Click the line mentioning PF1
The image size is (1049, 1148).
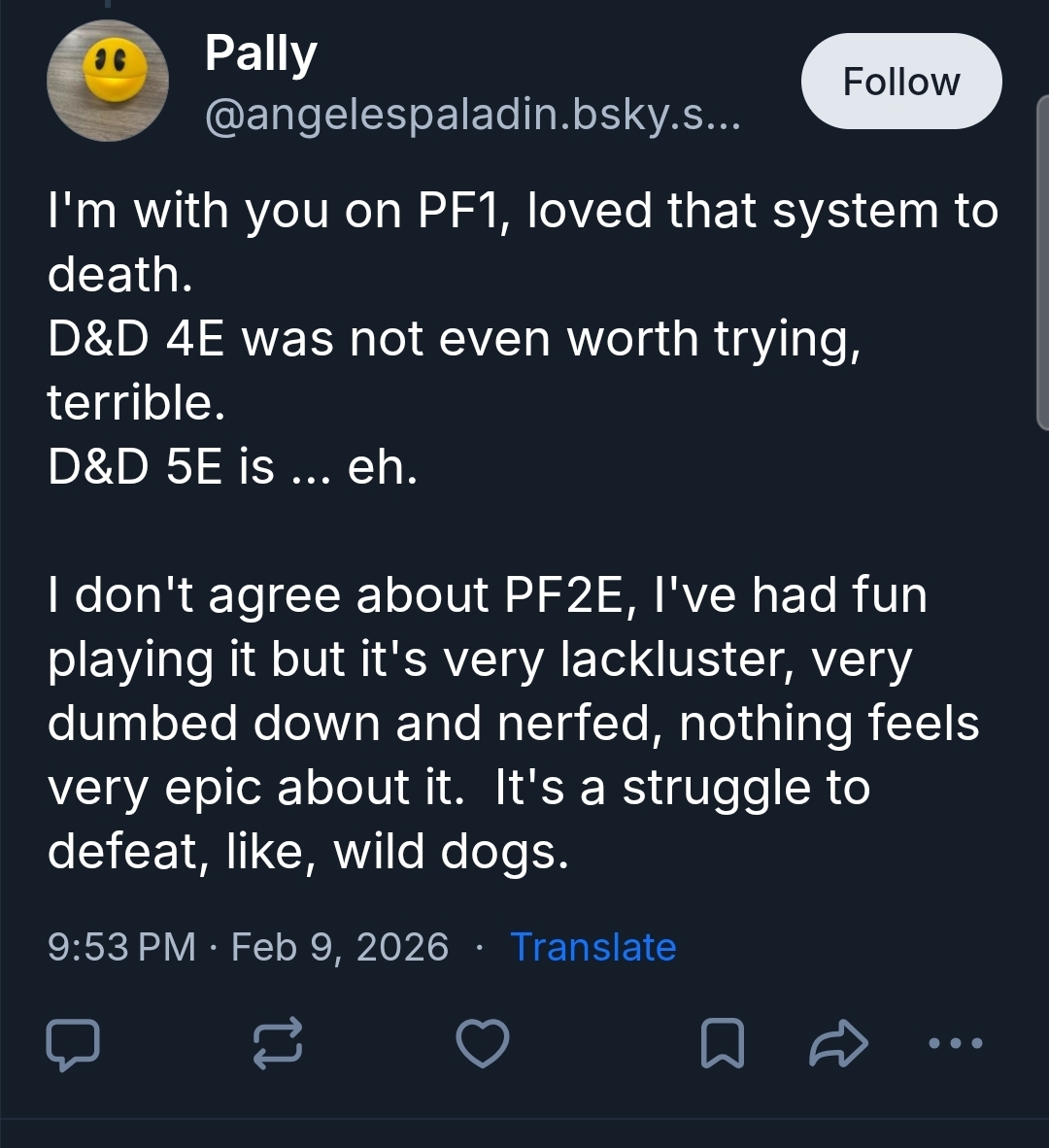pyautogui.click(x=523, y=212)
